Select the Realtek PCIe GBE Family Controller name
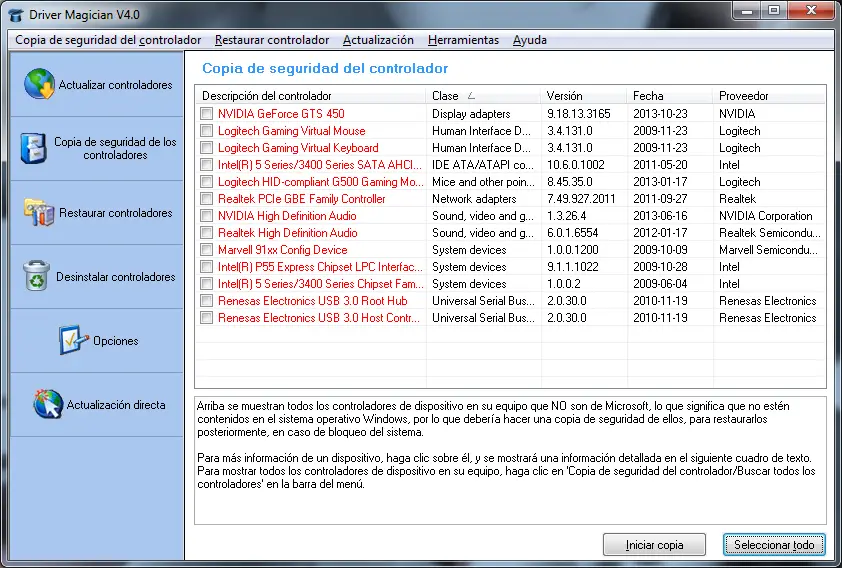842x568 pixels. click(x=301, y=199)
